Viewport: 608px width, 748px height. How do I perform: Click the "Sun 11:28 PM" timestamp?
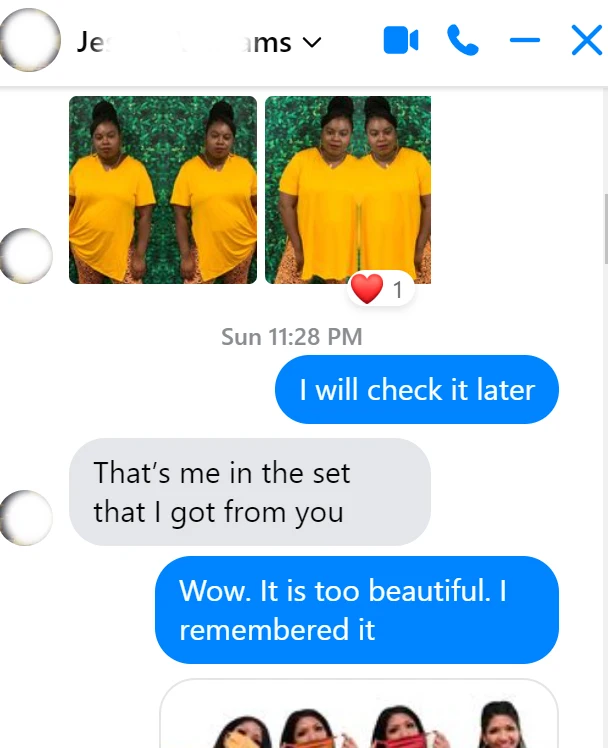point(292,337)
